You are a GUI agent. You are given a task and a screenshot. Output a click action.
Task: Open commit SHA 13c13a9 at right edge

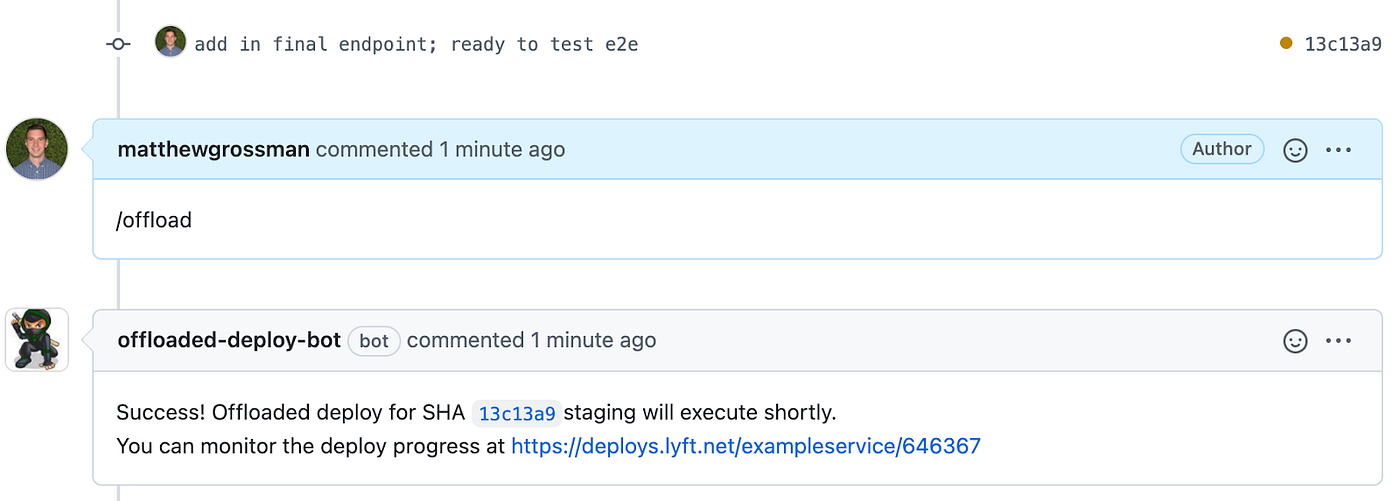[1343, 43]
